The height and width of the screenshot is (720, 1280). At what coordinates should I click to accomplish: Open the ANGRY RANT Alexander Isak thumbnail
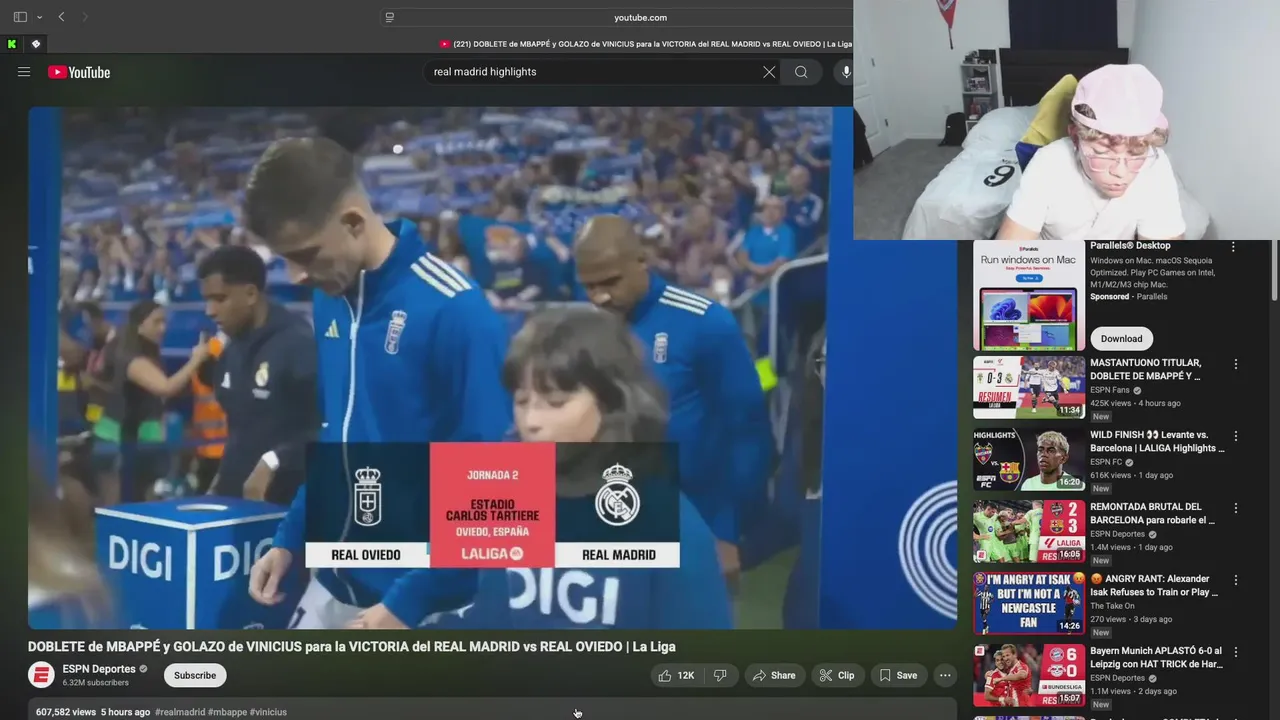[x=1029, y=603]
